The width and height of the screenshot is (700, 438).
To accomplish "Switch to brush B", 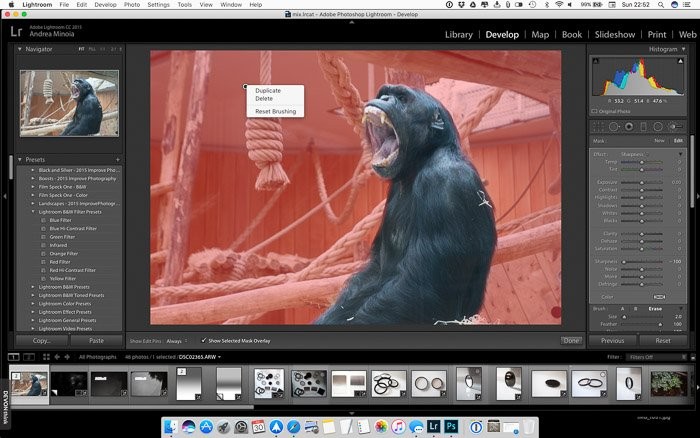I will coord(635,309).
